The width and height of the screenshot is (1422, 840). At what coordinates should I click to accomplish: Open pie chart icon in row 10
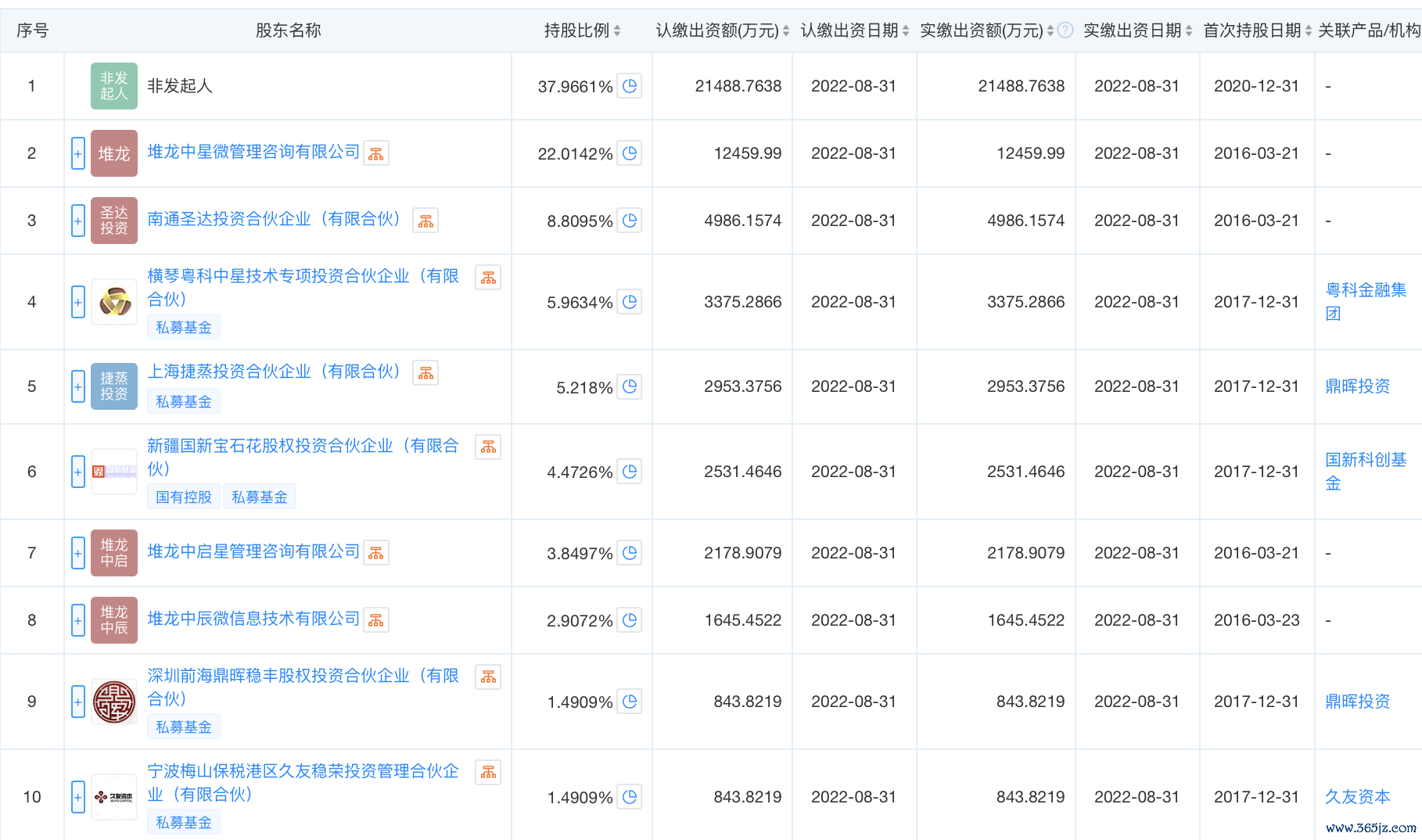pyautogui.click(x=630, y=797)
